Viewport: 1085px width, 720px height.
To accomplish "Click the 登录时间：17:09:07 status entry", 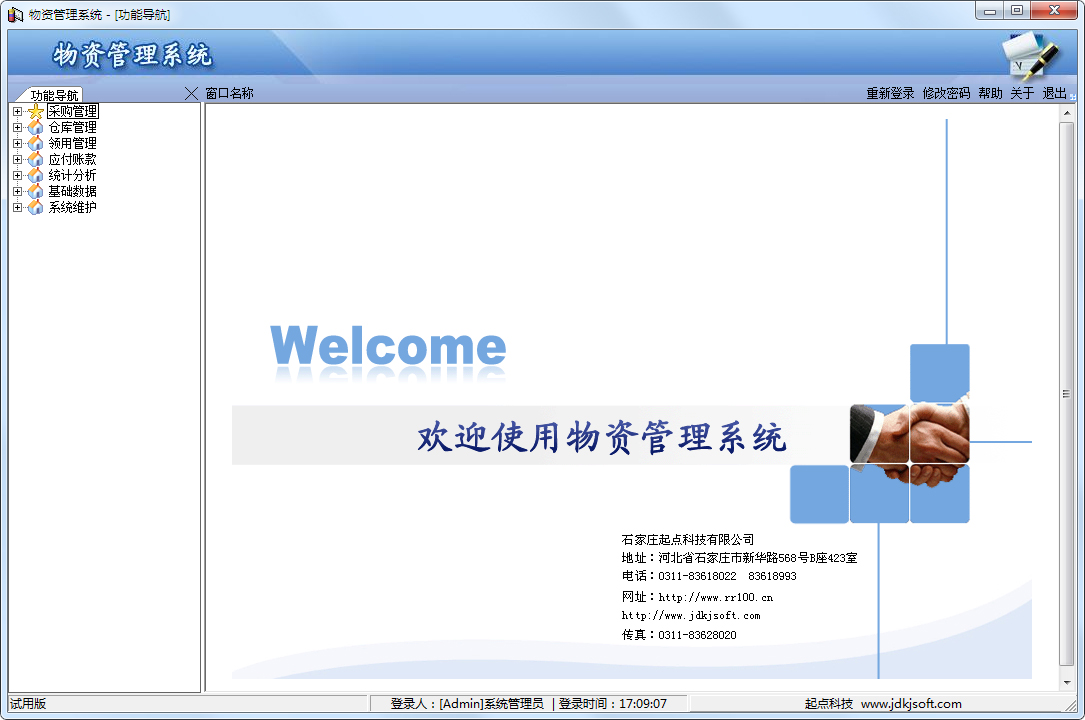I will 612,703.
